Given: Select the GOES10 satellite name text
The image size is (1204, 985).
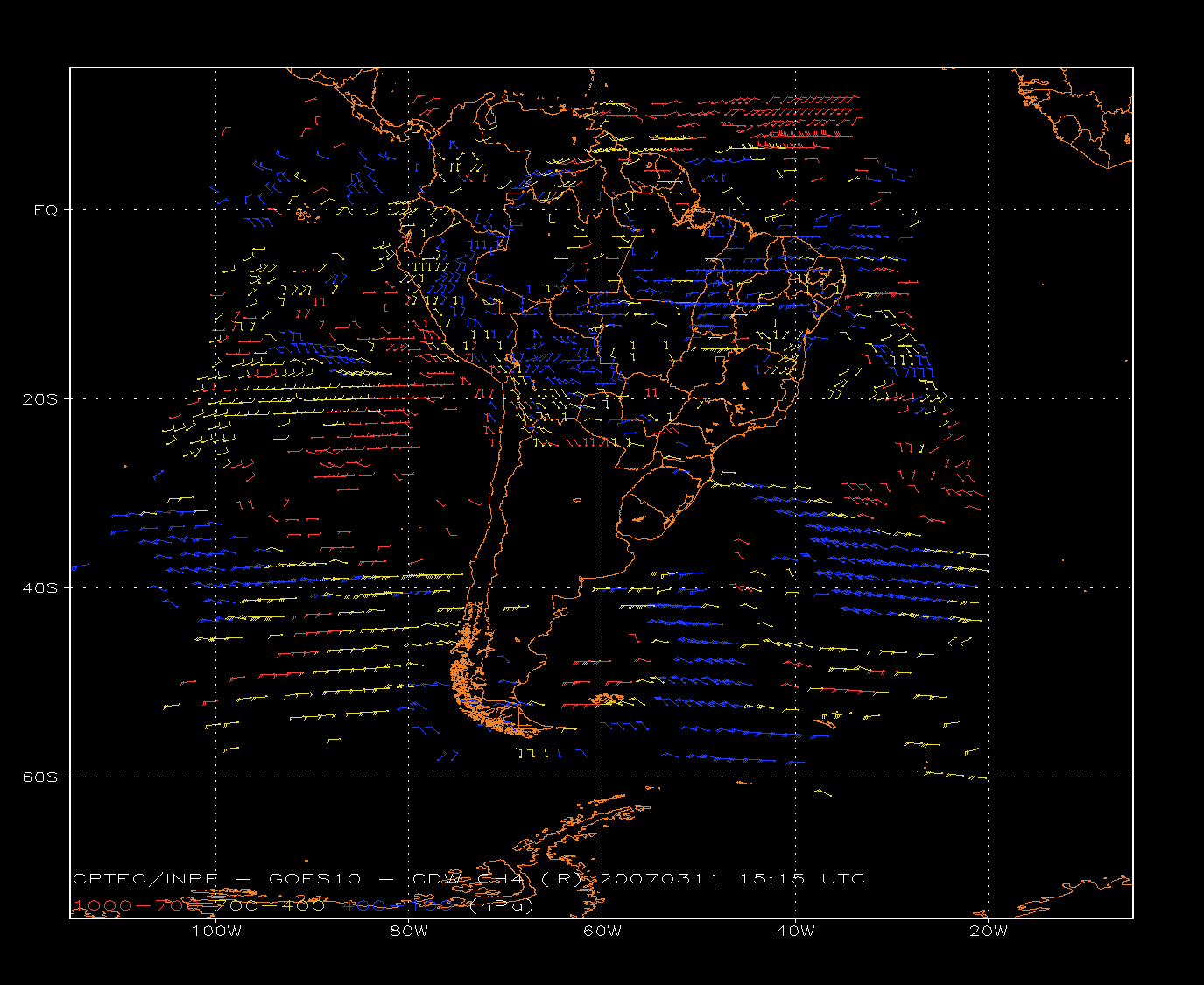Looking at the screenshot, I should pos(315,878).
